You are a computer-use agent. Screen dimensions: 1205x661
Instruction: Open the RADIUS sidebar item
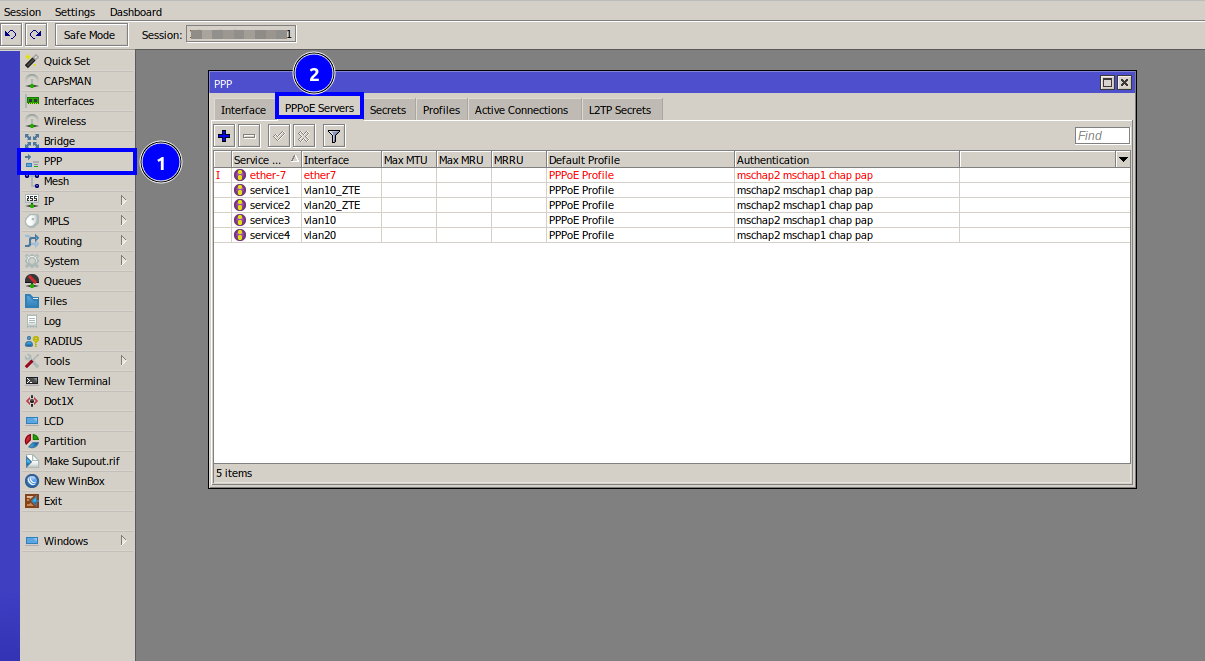[63, 341]
